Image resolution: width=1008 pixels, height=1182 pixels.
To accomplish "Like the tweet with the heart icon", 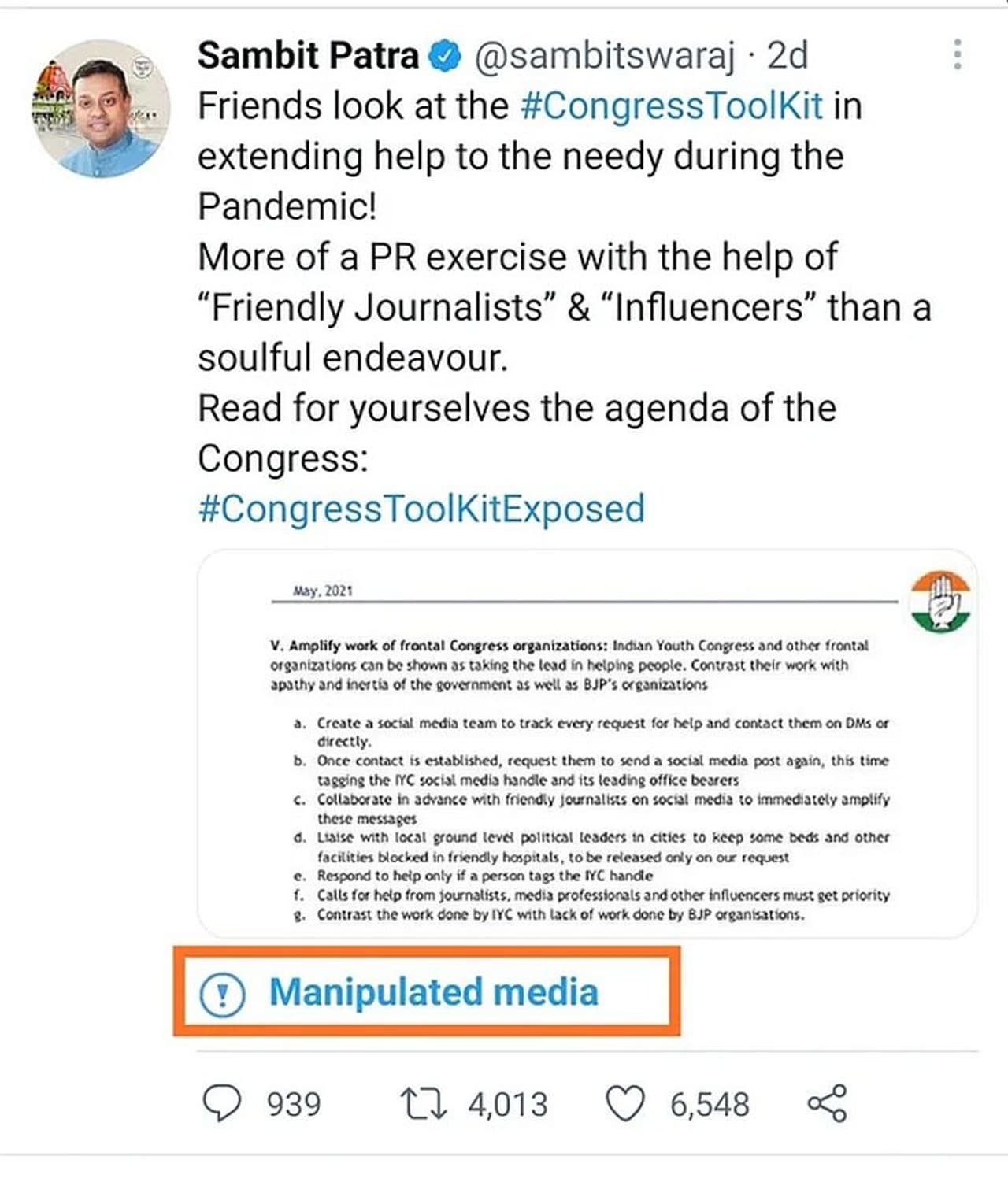I will [x=624, y=1103].
